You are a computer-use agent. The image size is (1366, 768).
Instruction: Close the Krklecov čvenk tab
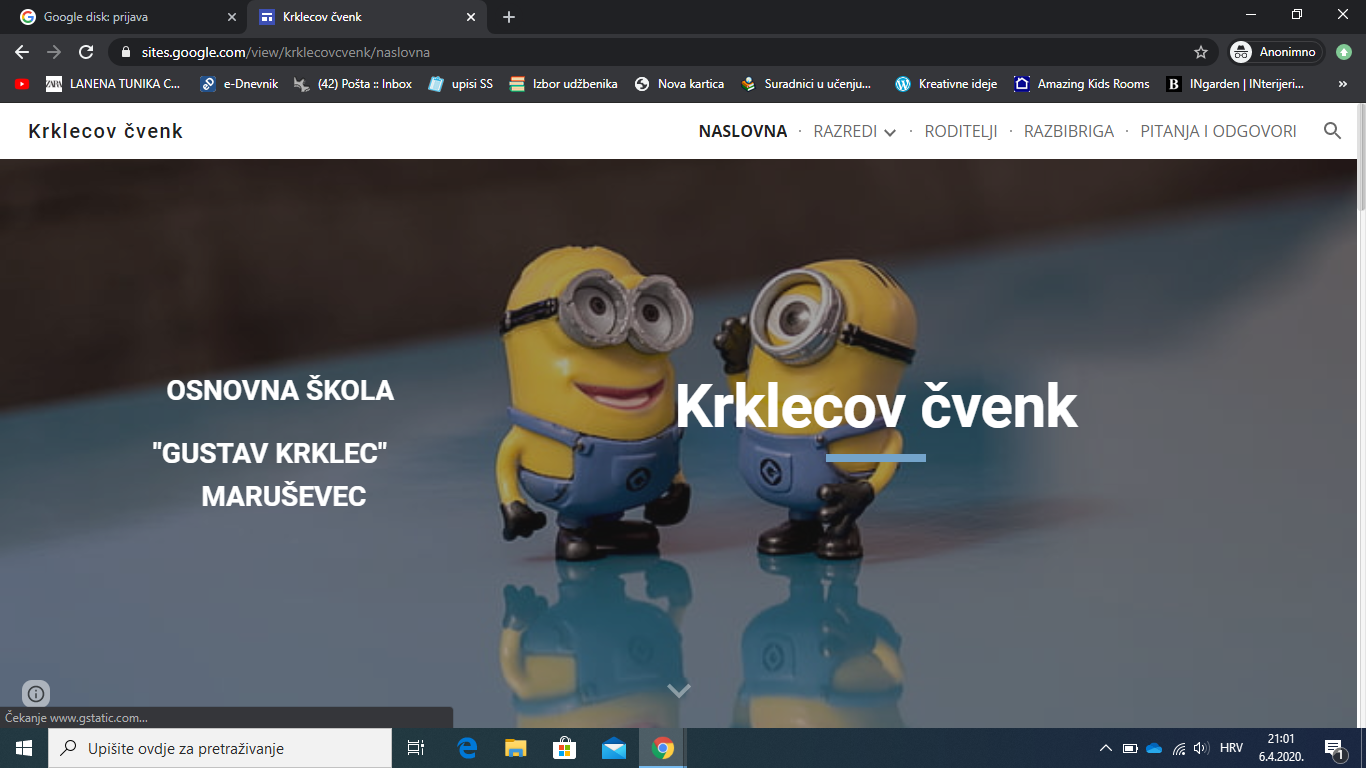pyautogui.click(x=471, y=17)
